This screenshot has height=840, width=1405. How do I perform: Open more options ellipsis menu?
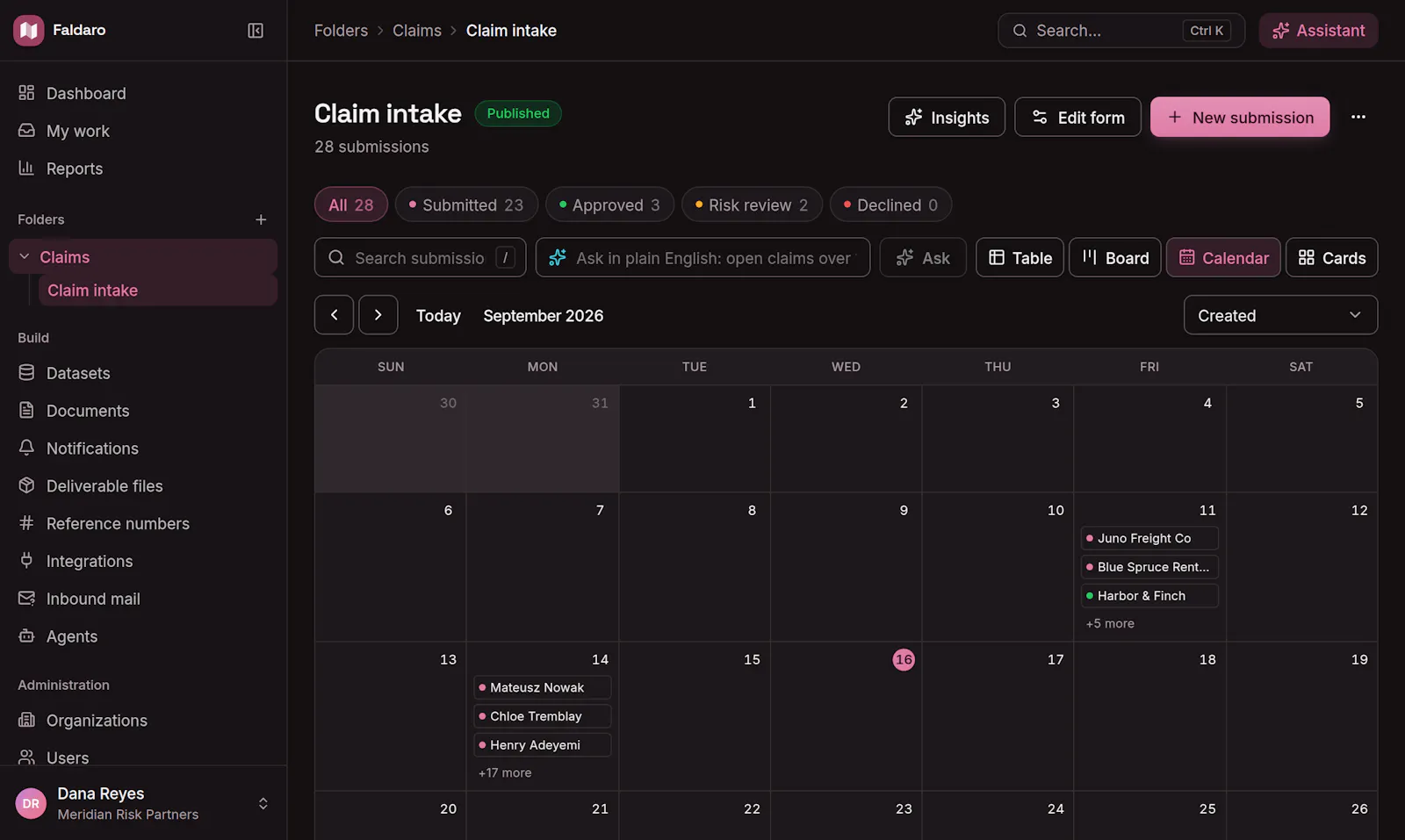[x=1358, y=117]
